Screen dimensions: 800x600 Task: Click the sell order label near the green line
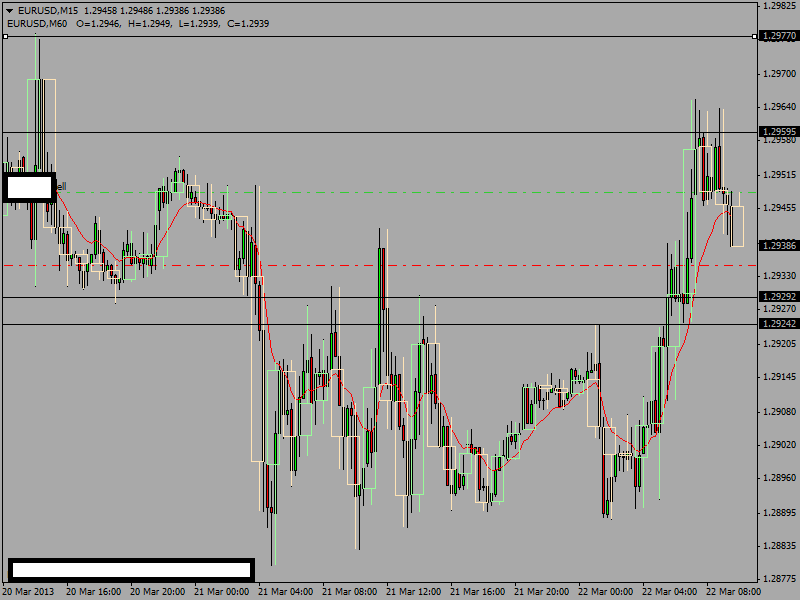[x=61, y=187]
